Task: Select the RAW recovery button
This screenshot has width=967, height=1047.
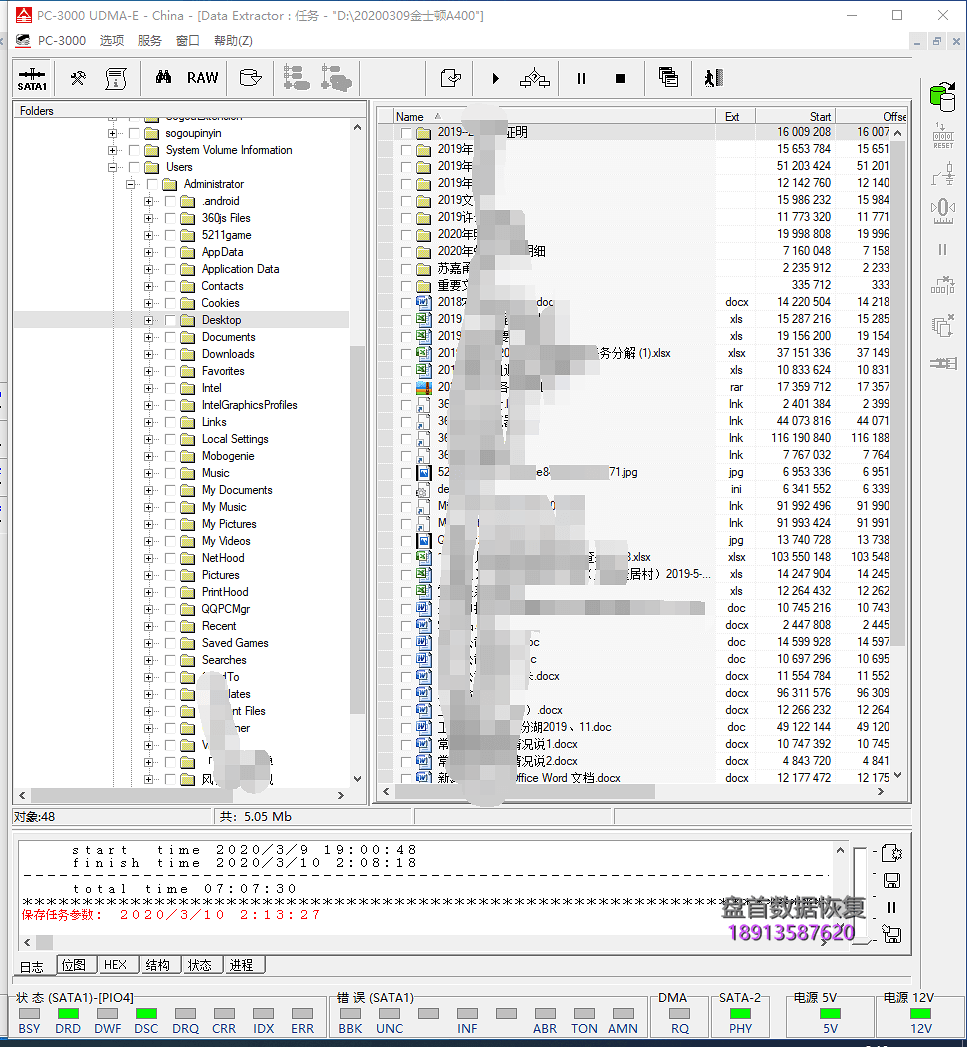Action: (x=202, y=78)
